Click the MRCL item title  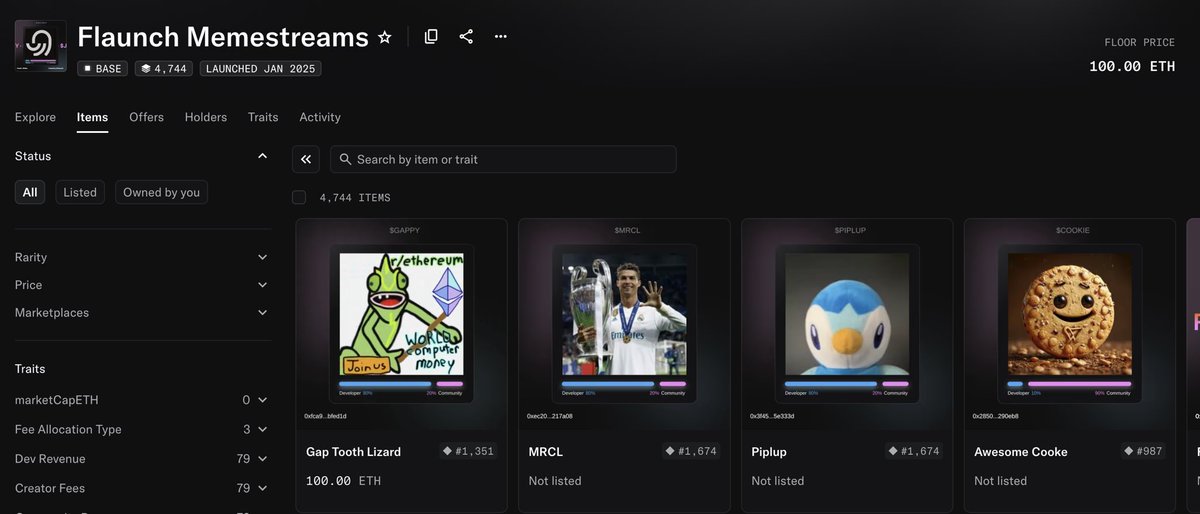pyautogui.click(x=546, y=452)
